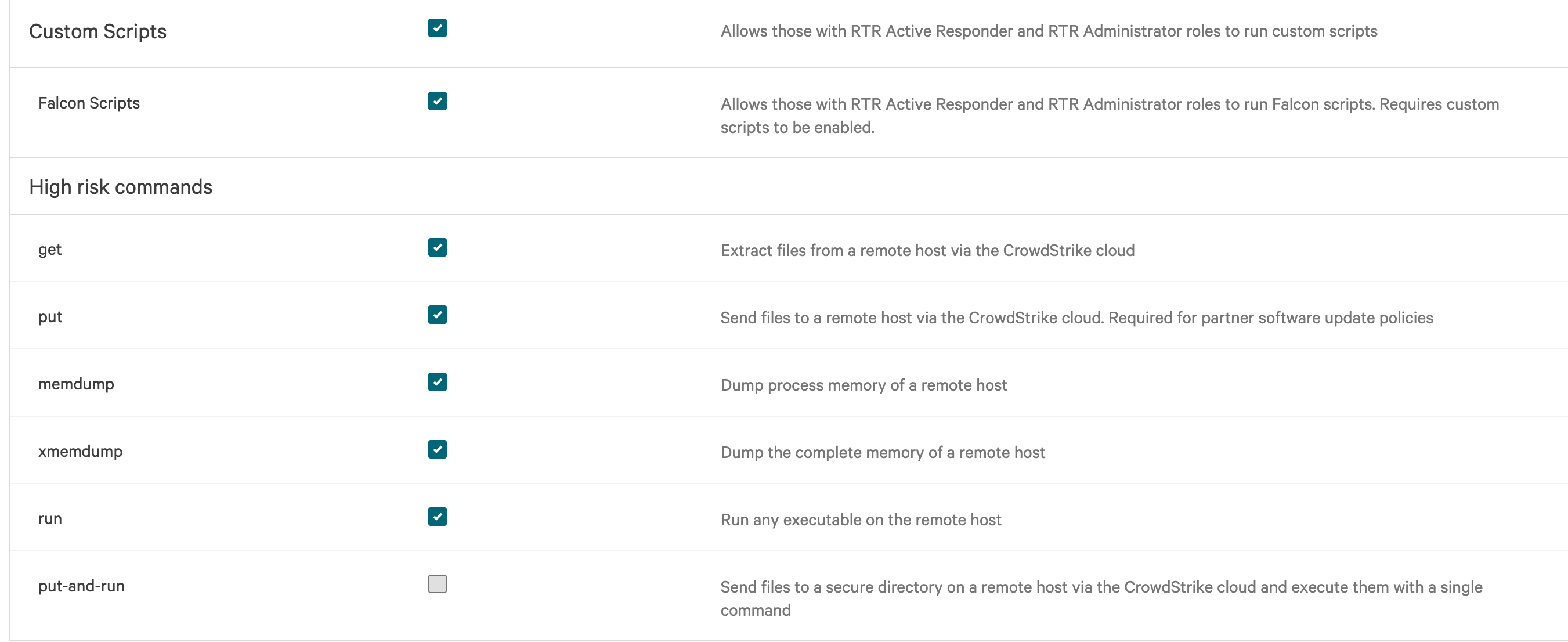
Task: Toggle the xmemdump checkbox
Action: coord(437,449)
